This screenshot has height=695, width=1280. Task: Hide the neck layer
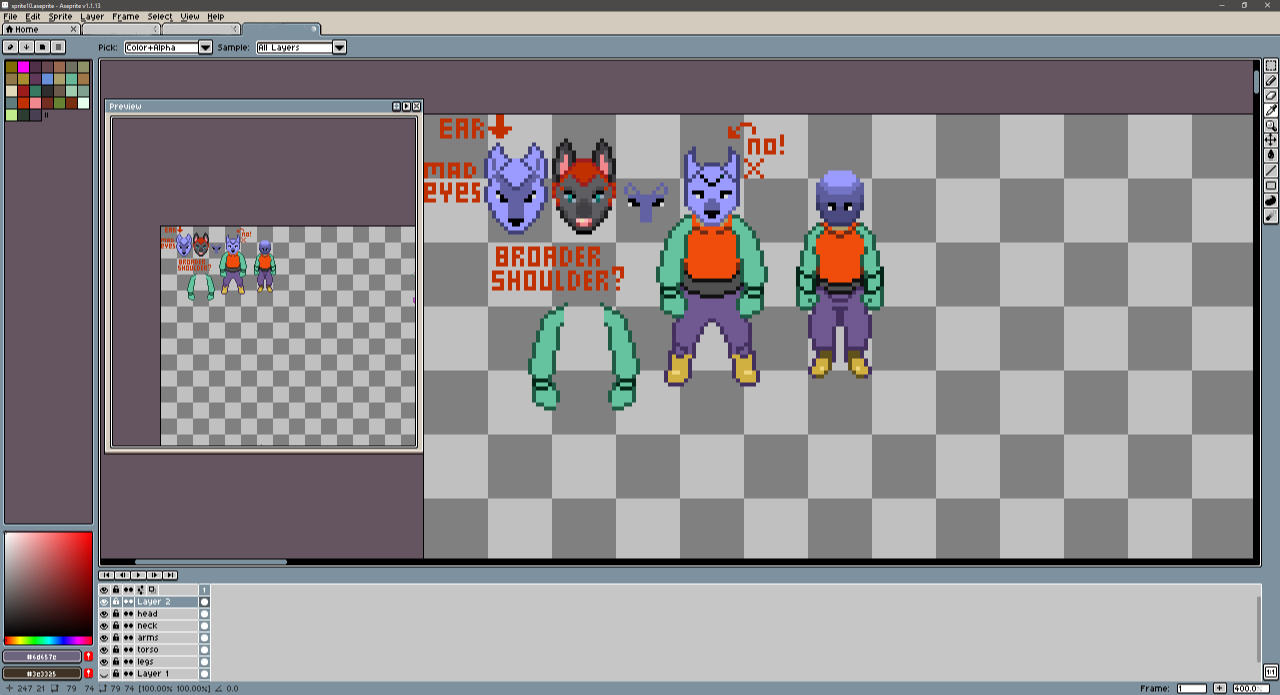coord(104,626)
